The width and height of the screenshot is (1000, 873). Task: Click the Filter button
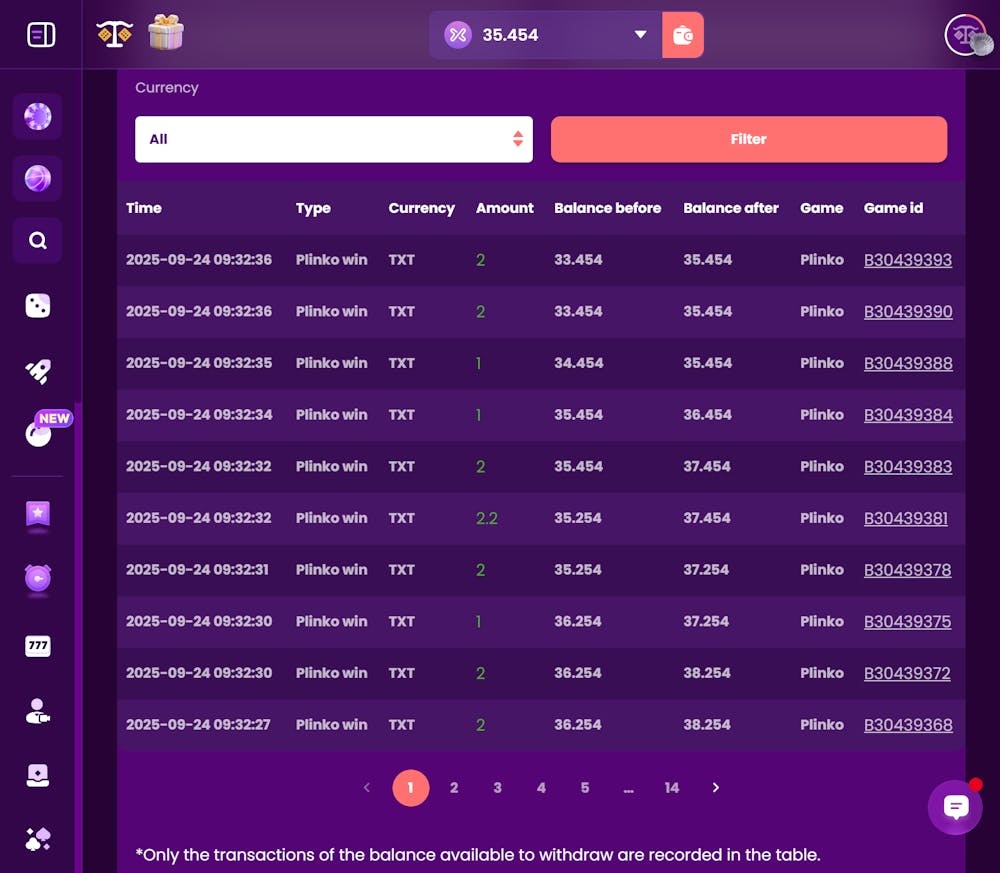749,139
